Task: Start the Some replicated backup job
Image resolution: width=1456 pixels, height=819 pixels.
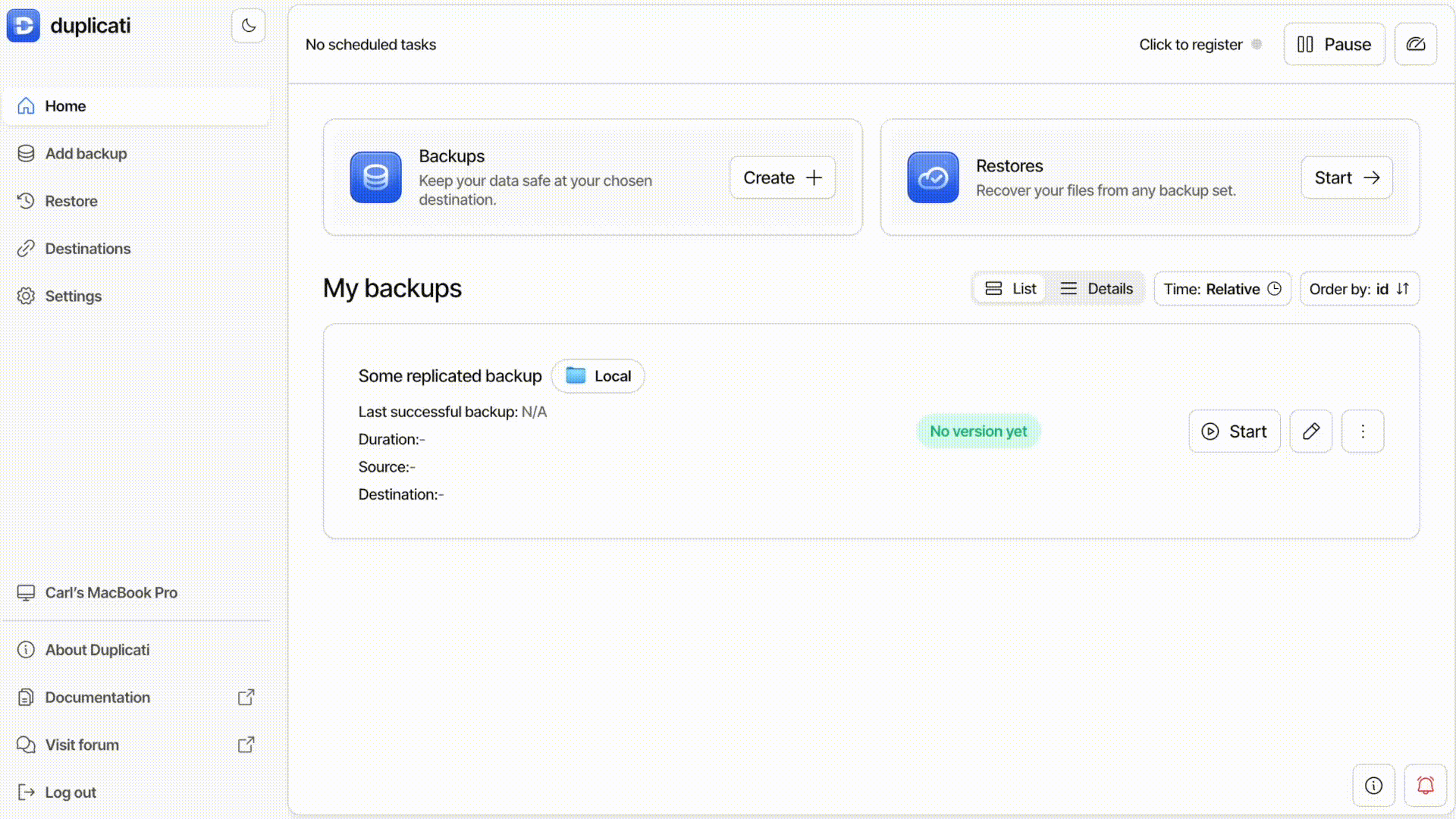Action: tap(1235, 431)
